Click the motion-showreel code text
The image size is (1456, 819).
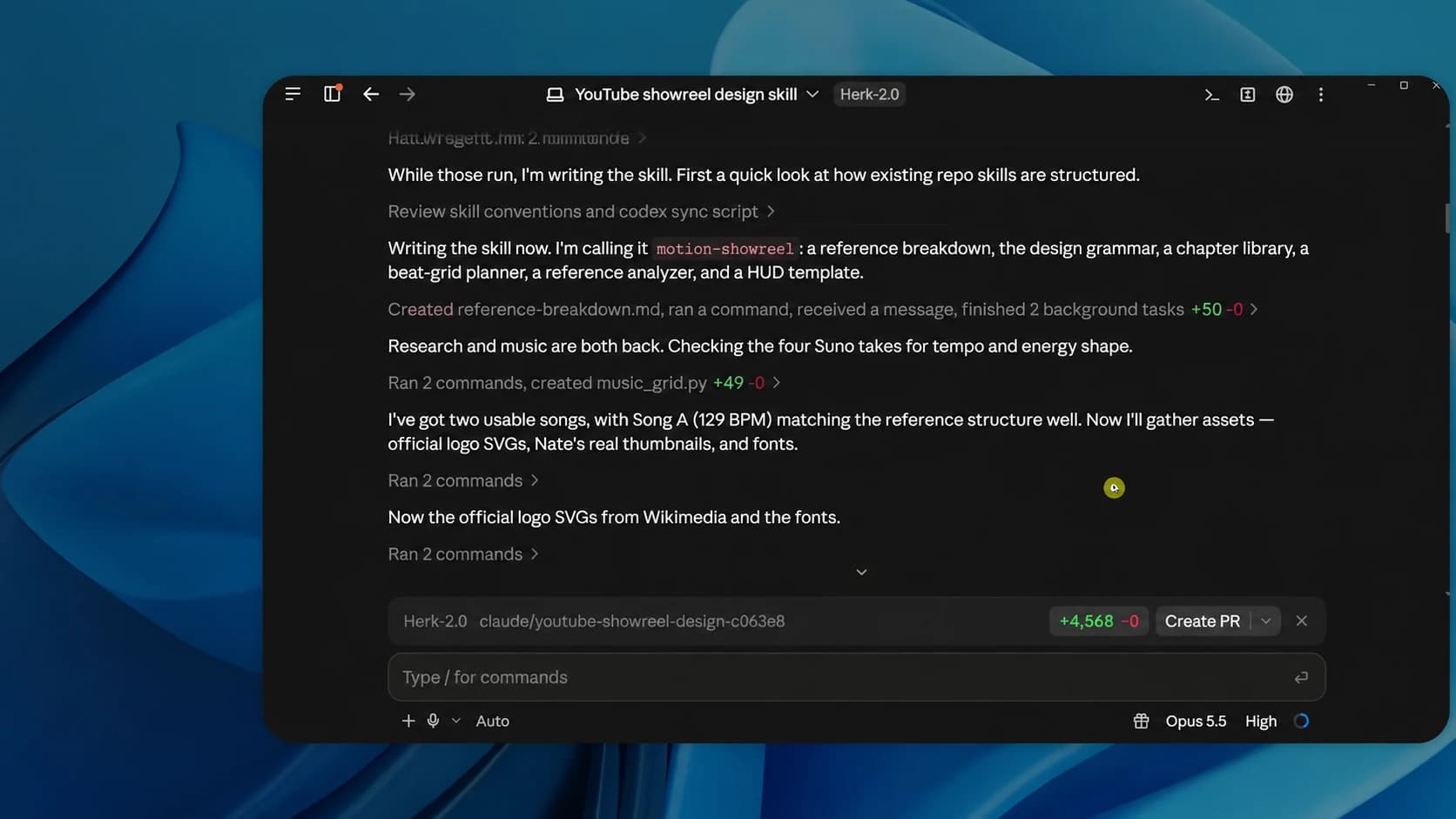725,249
